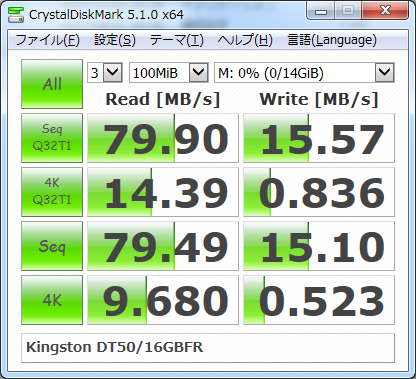Click the 4K Q32T1 write result 0.836

click(319, 192)
